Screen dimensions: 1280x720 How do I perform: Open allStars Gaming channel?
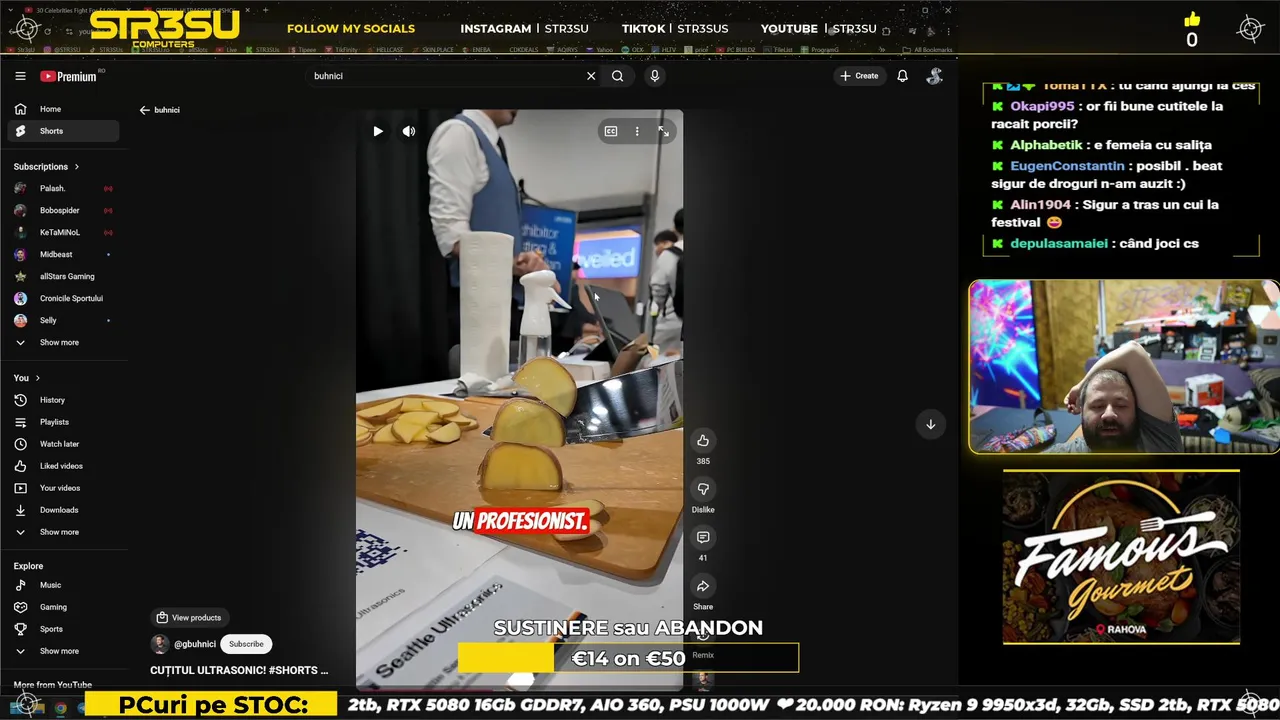(x=63, y=276)
